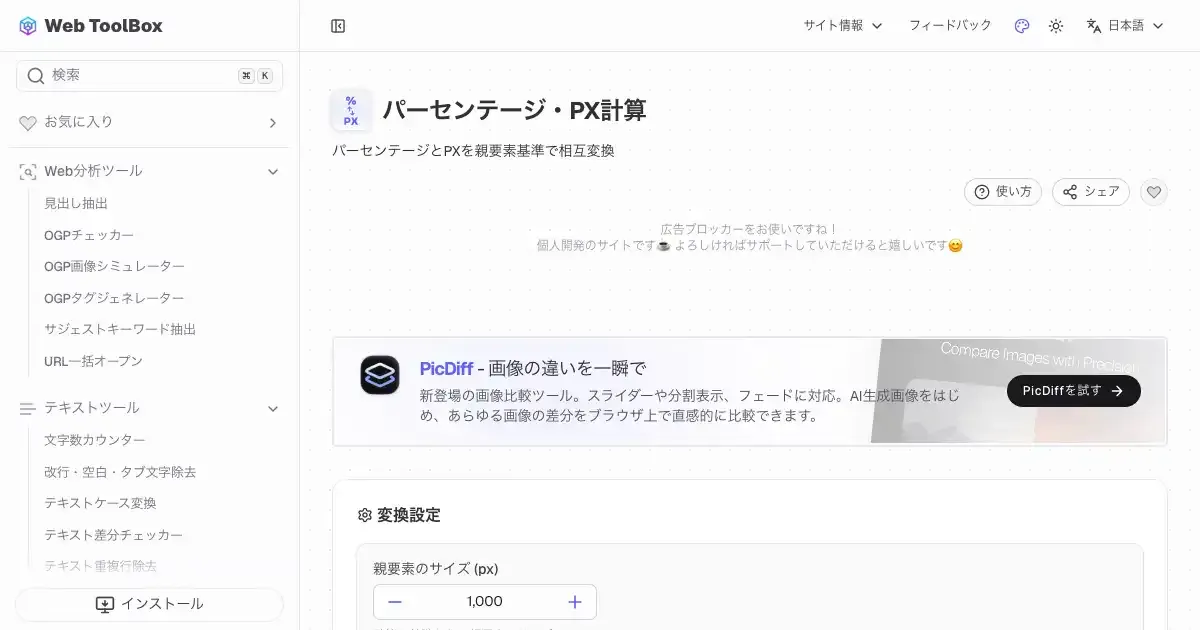This screenshot has height=630, width=1200.
Task: Add tool to favorites heart icon
Action: point(1154,192)
